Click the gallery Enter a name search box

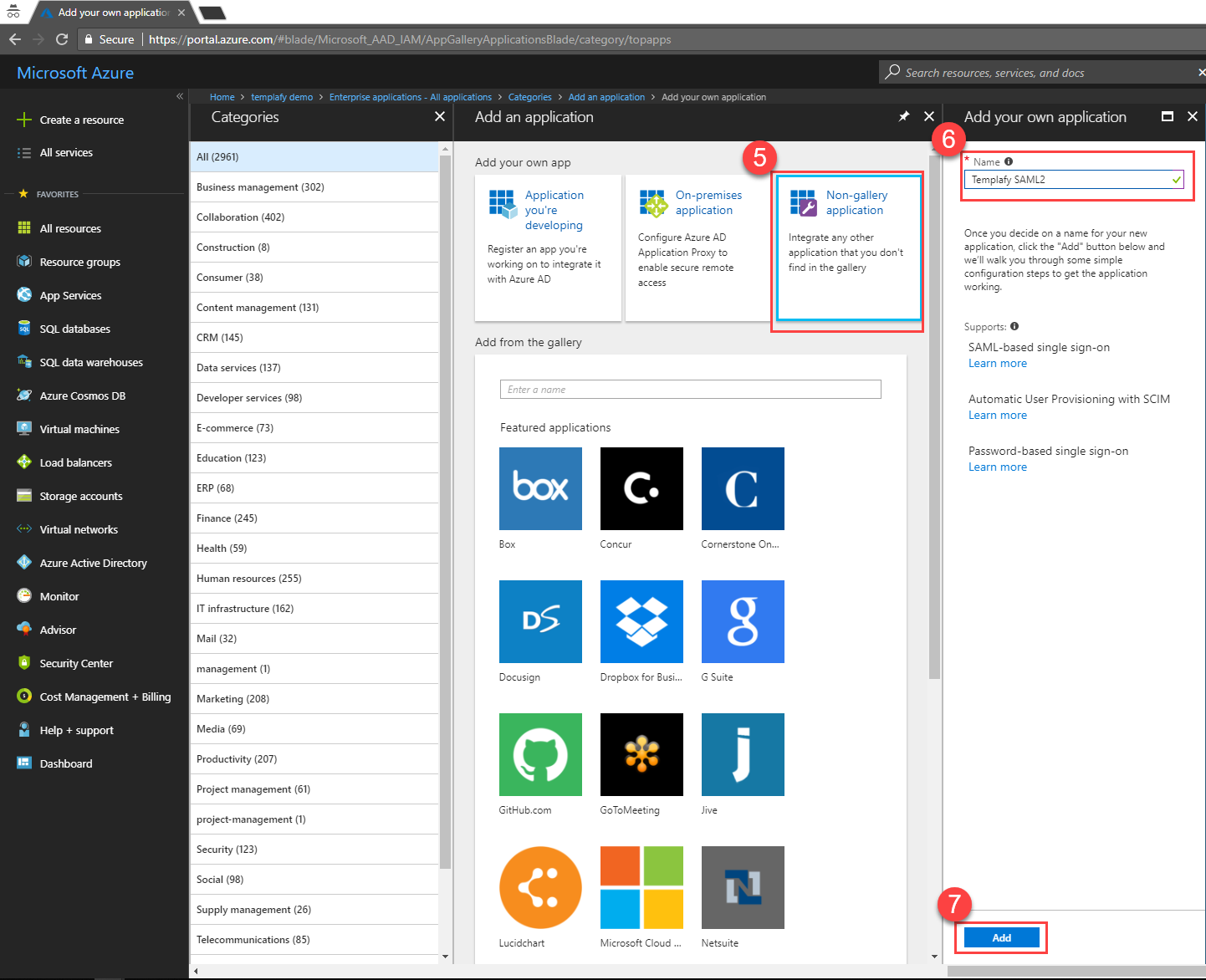click(691, 389)
